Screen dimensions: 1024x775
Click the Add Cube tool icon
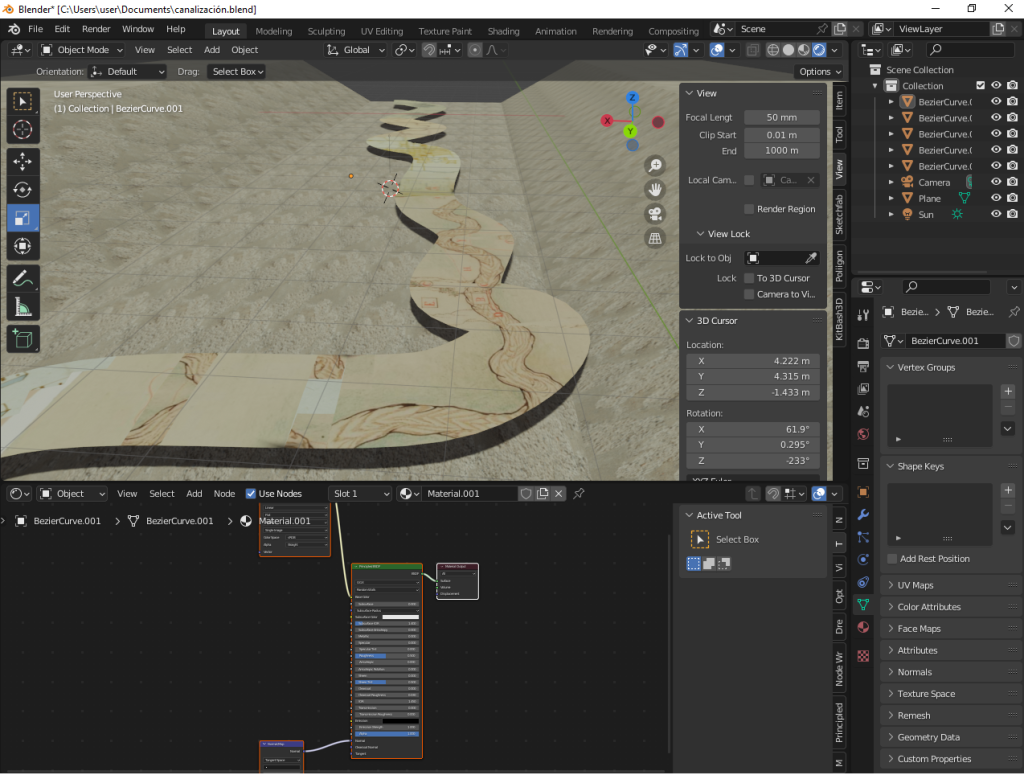(23, 340)
